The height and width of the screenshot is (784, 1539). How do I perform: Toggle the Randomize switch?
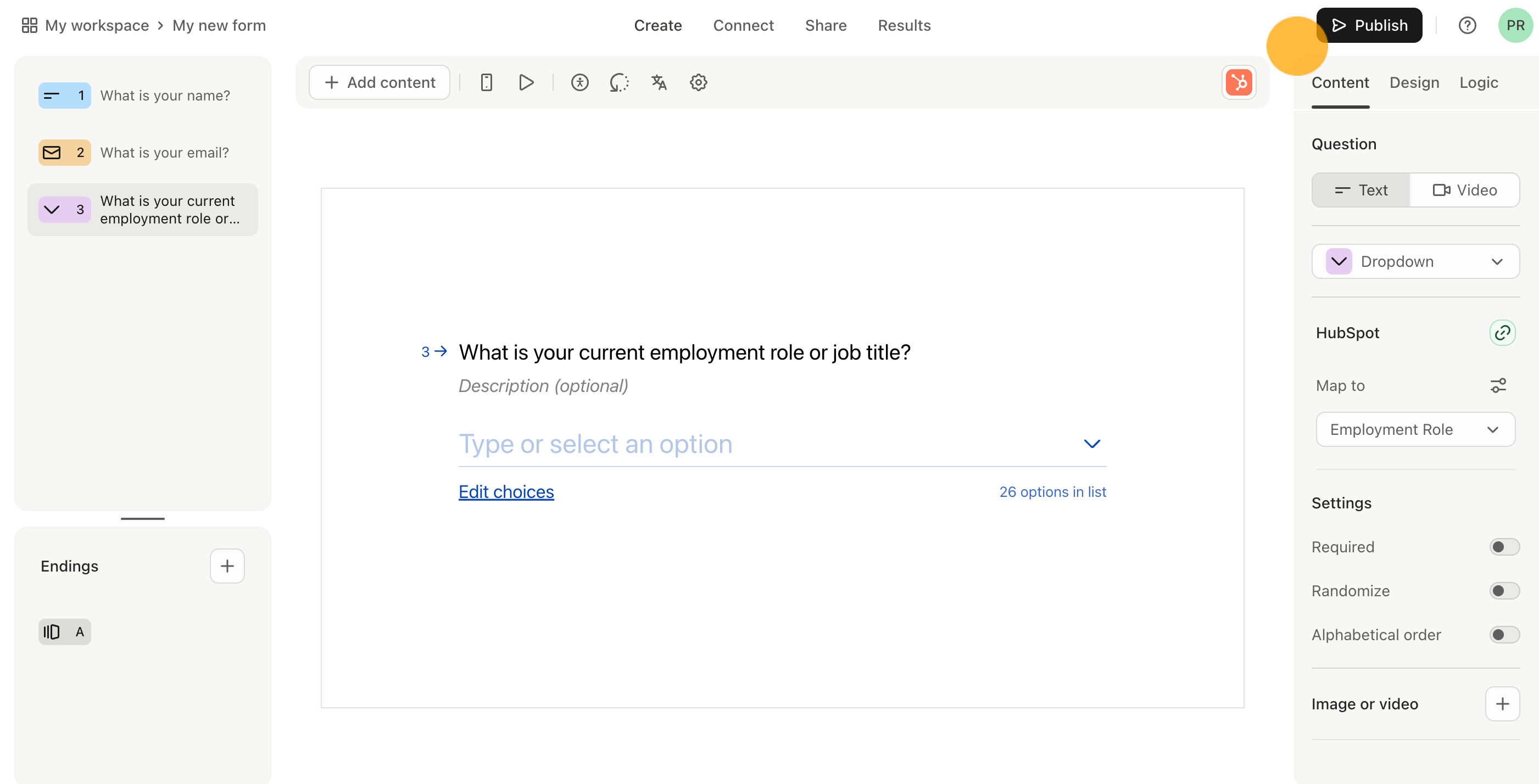(x=1504, y=591)
